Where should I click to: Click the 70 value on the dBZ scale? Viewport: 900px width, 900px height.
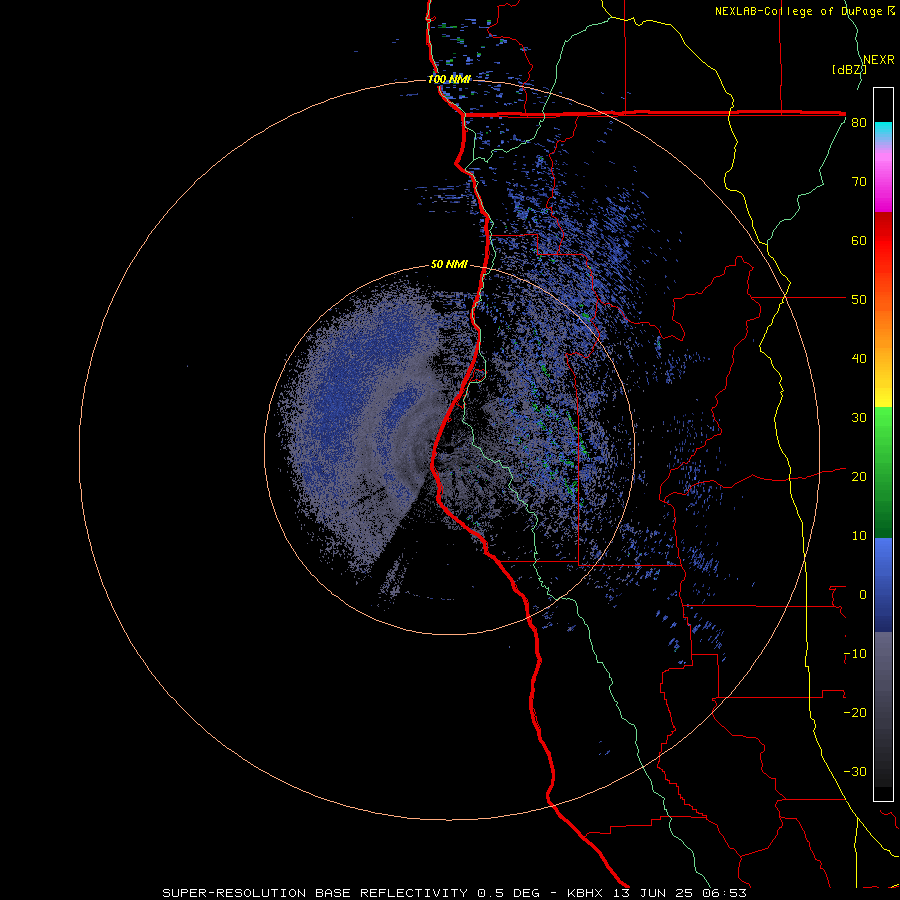[x=859, y=182]
